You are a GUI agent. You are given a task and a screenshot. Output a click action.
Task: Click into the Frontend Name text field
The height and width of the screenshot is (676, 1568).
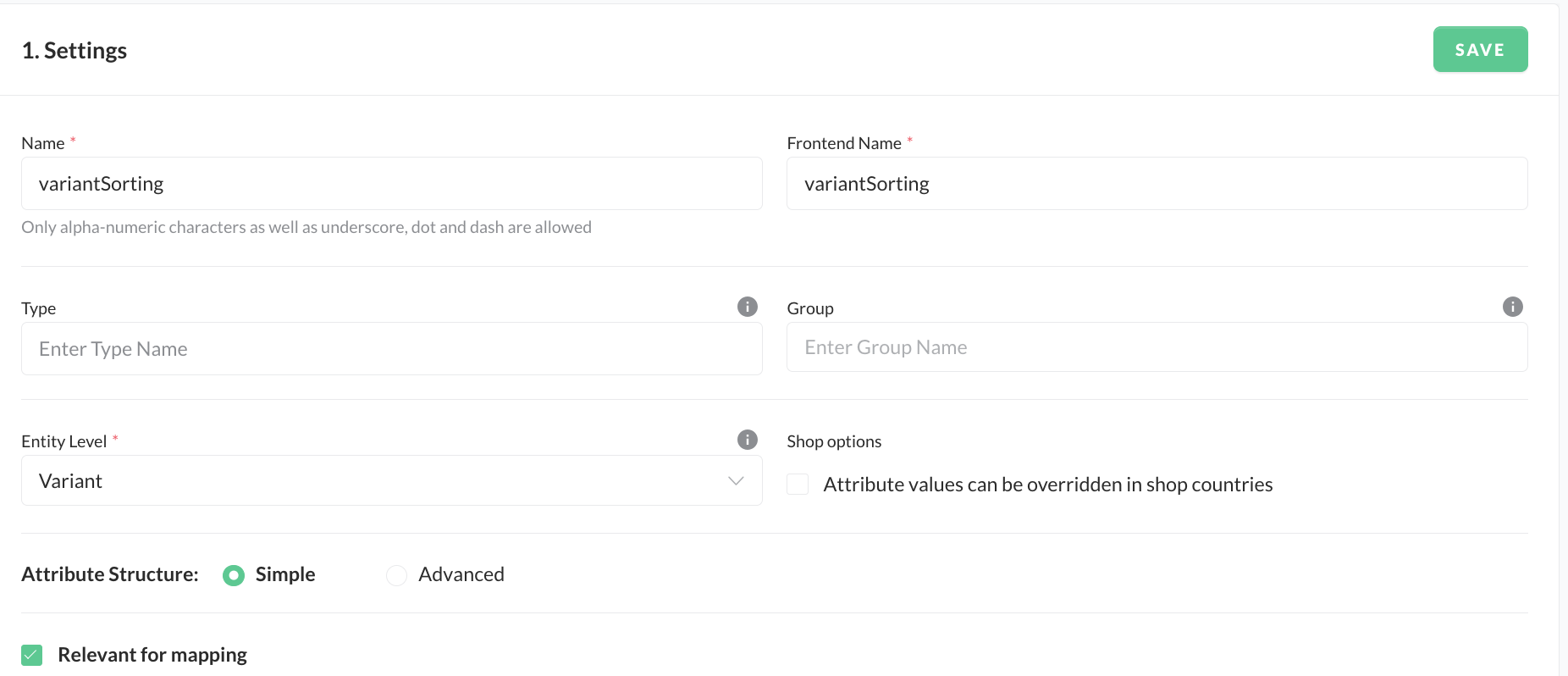[1157, 184]
